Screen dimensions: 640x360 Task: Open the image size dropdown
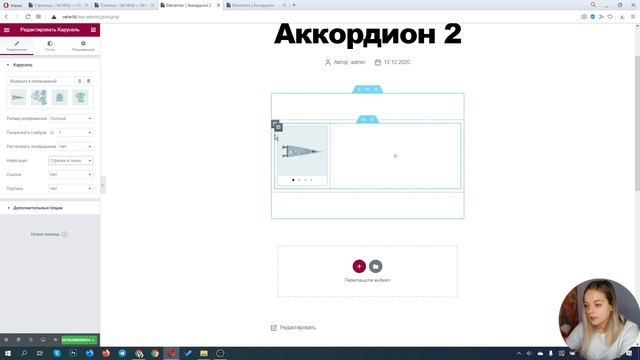[x=71, y=118]
